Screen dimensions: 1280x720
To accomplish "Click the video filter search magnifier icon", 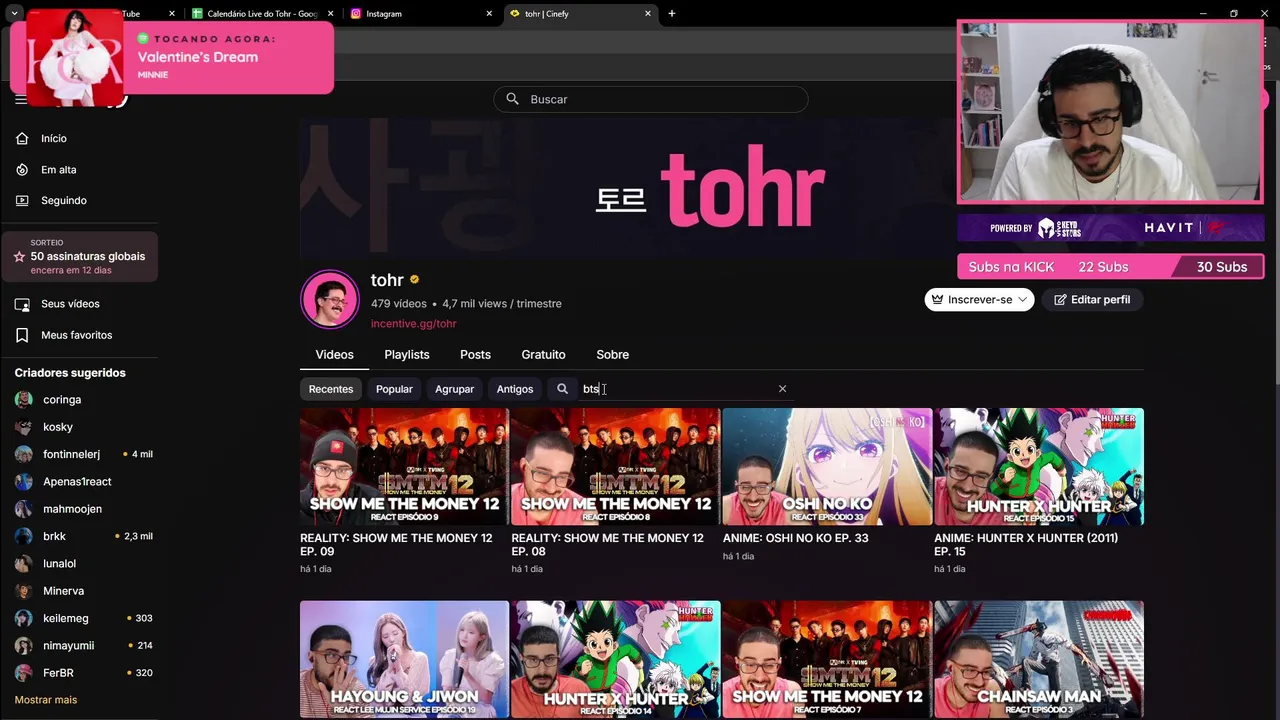I will coord(562,389).
